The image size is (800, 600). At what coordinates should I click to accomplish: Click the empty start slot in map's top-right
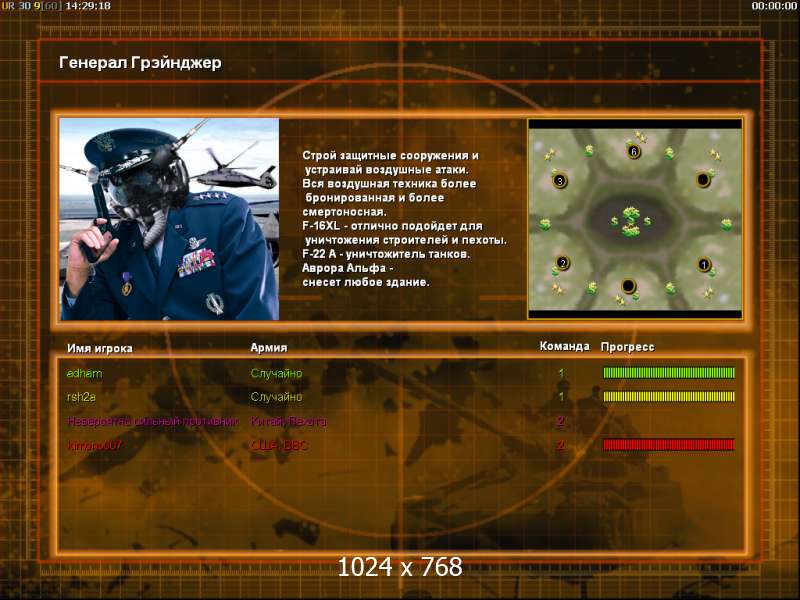tap(703, 179)
